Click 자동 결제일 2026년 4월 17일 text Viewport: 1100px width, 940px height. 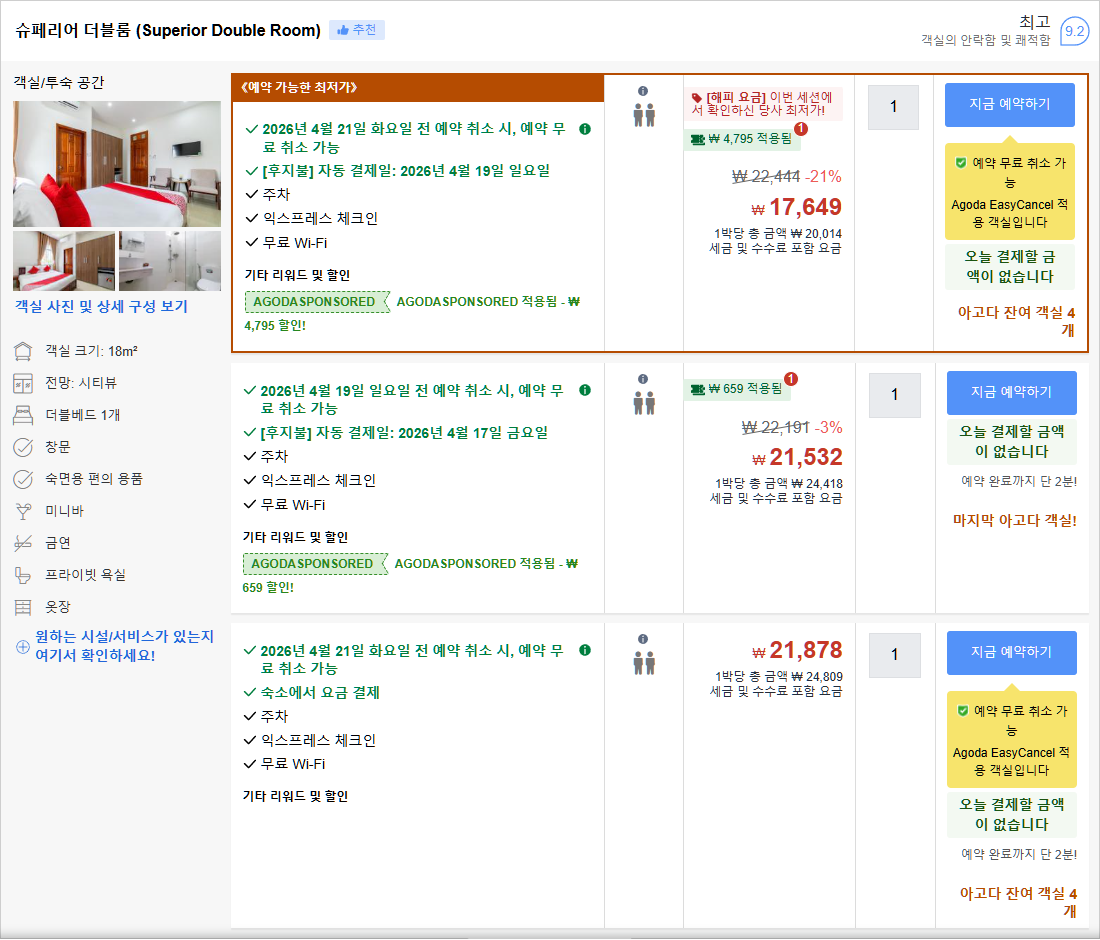[x=403, y=433]
